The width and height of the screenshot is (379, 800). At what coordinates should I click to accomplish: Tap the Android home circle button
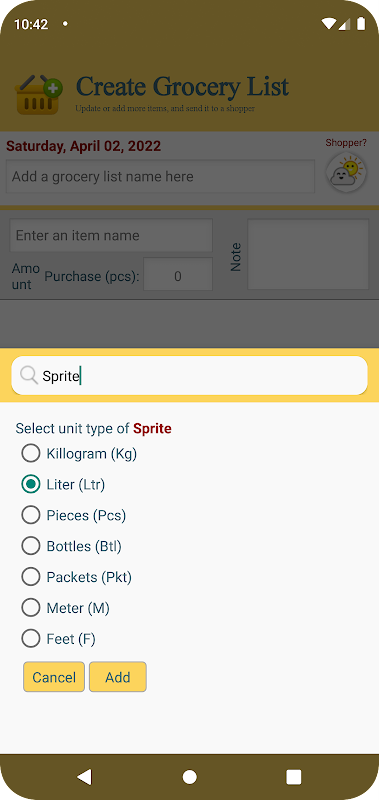click(190, 777)
